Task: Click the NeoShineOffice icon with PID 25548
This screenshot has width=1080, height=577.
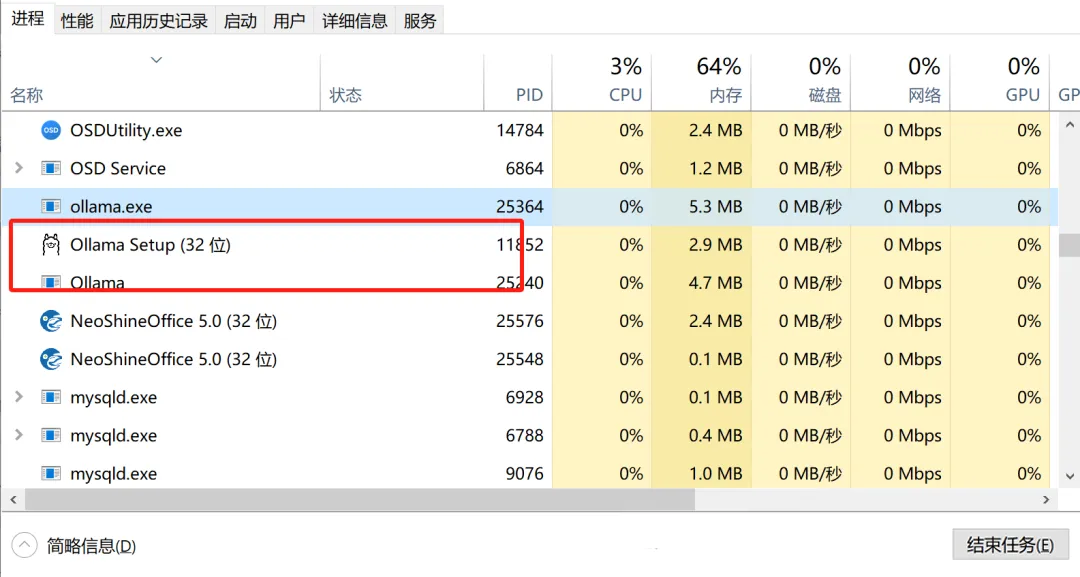Action: [x=51, y=359]
